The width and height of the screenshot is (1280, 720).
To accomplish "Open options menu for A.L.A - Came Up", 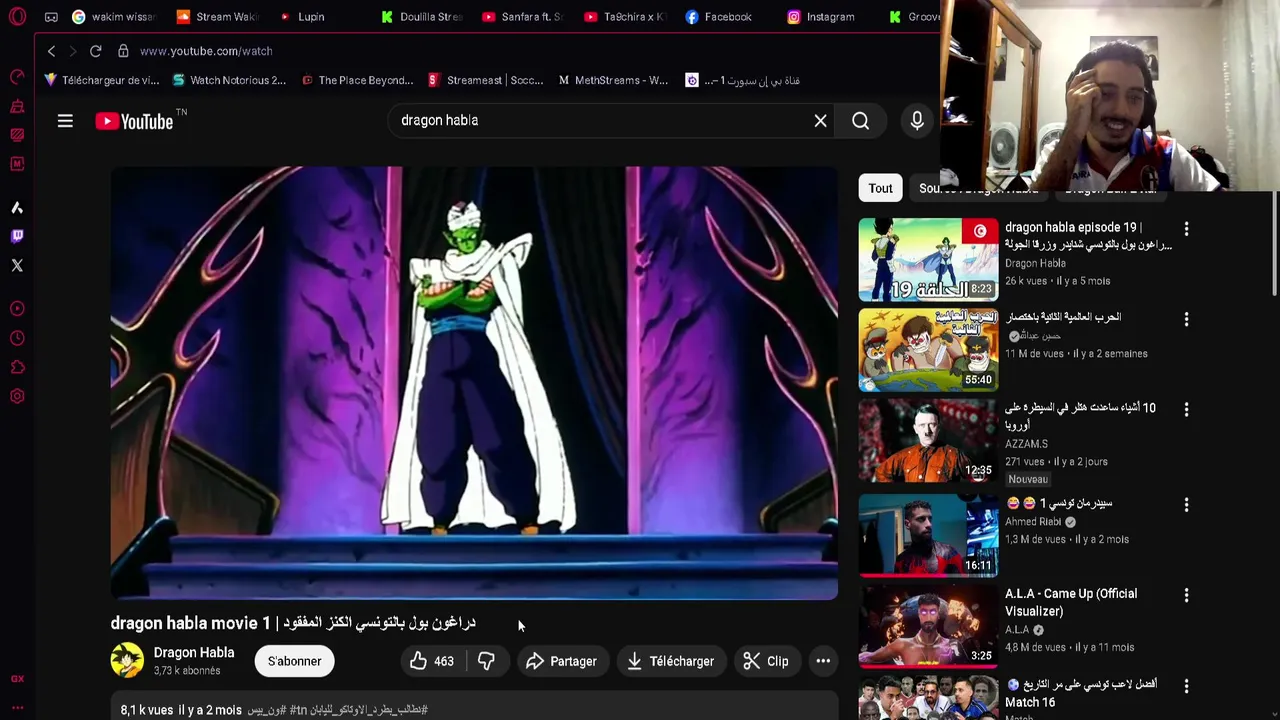I will tap(1186, 595).
